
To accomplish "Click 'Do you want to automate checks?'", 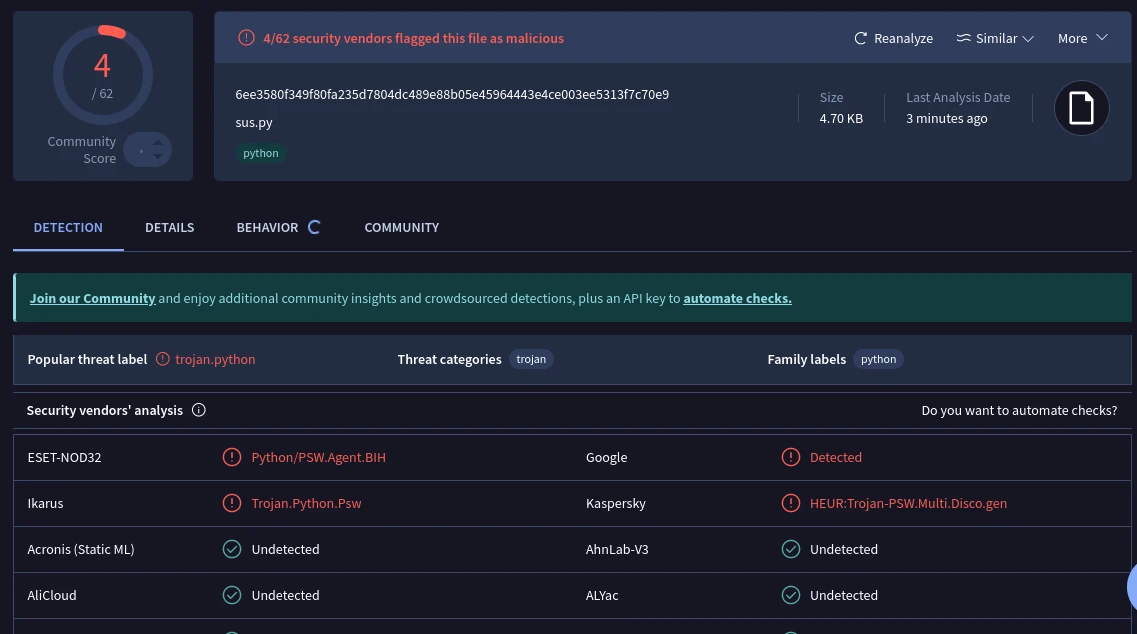I will click(1019, 411).
